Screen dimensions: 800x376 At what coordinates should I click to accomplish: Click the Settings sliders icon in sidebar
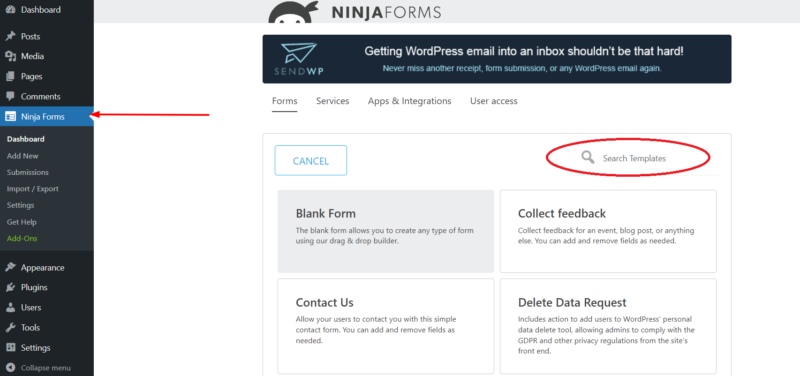10,347
